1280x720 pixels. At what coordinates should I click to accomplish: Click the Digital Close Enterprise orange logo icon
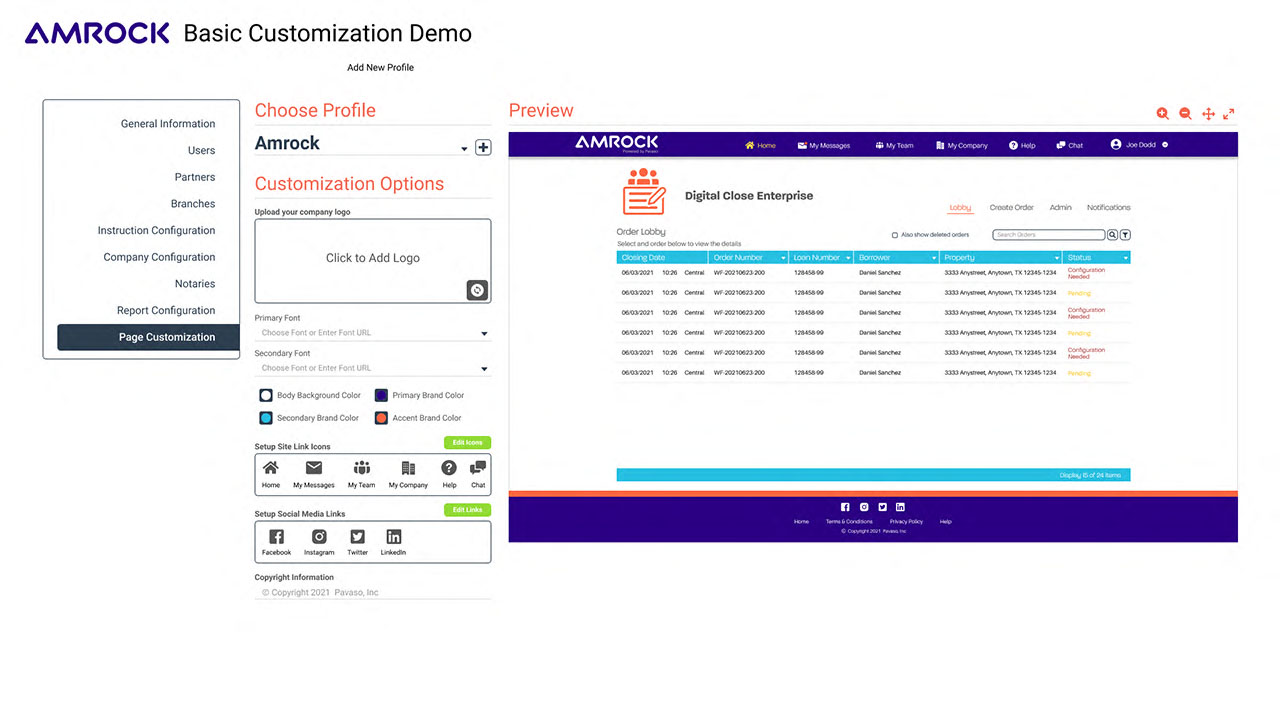pyautogui.click(x=644, y=192)
